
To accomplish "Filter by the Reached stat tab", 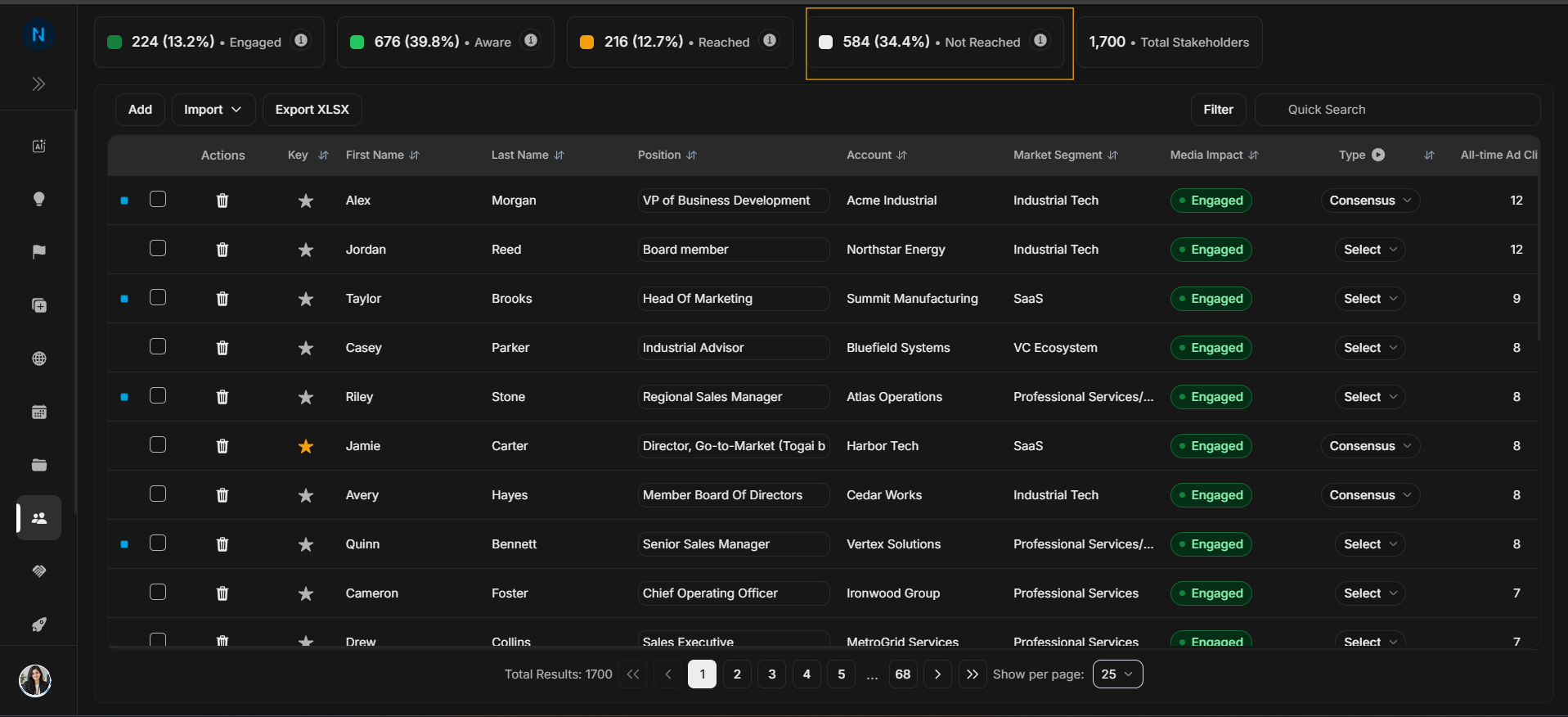I will point(680,42).
